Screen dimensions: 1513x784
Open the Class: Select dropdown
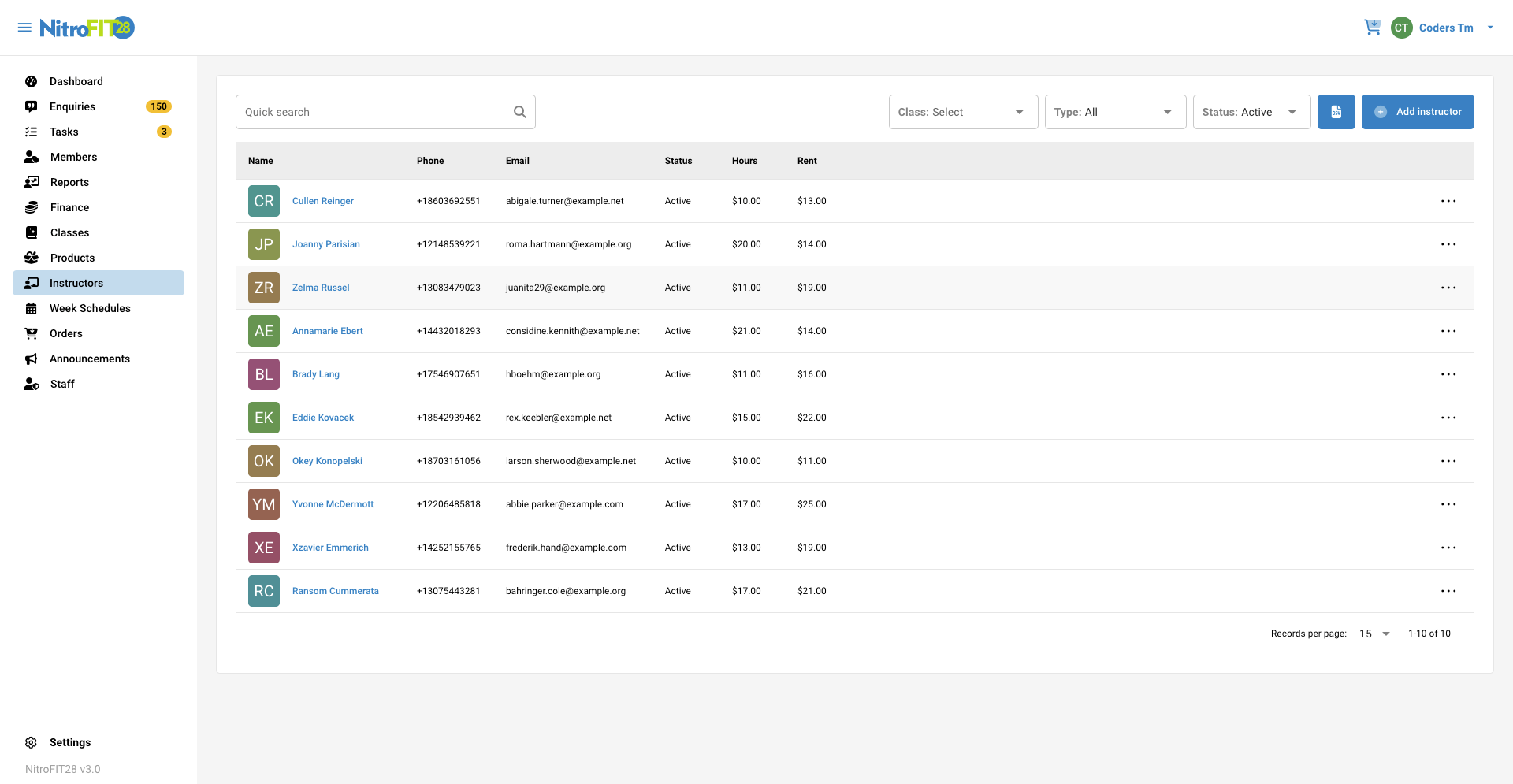pyautogui.click(x=962, y=111)
